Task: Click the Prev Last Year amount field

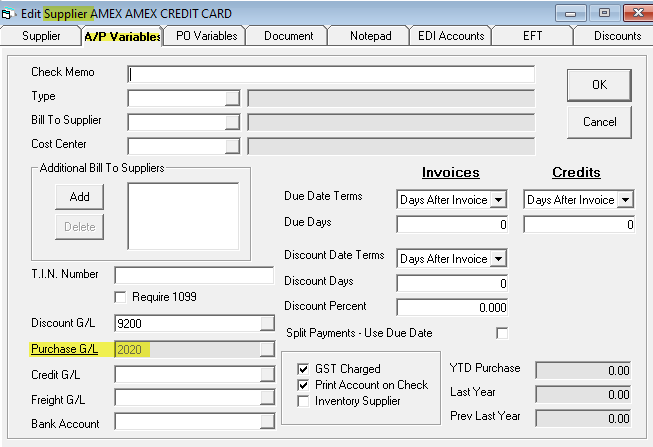Action: [x=583, y=418]
